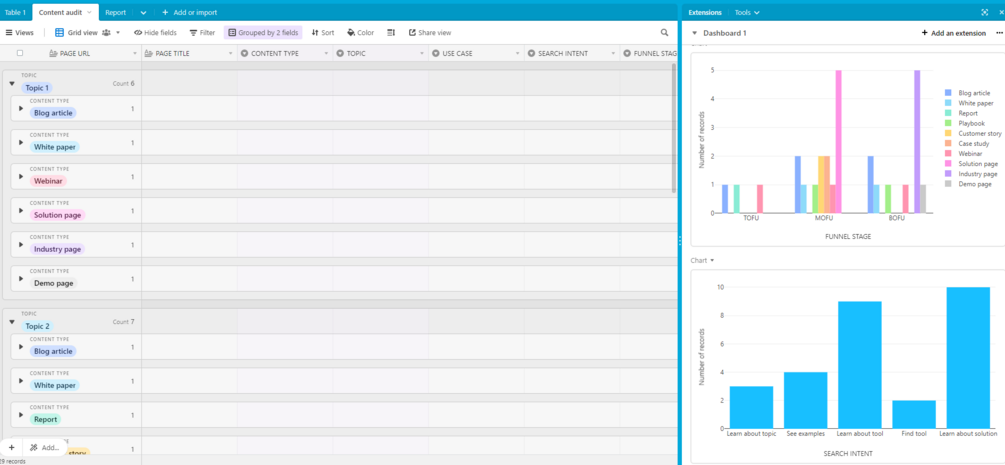Open the Tools dropdown menu
The image size is (1005, 465).
[x=747, y=12]
